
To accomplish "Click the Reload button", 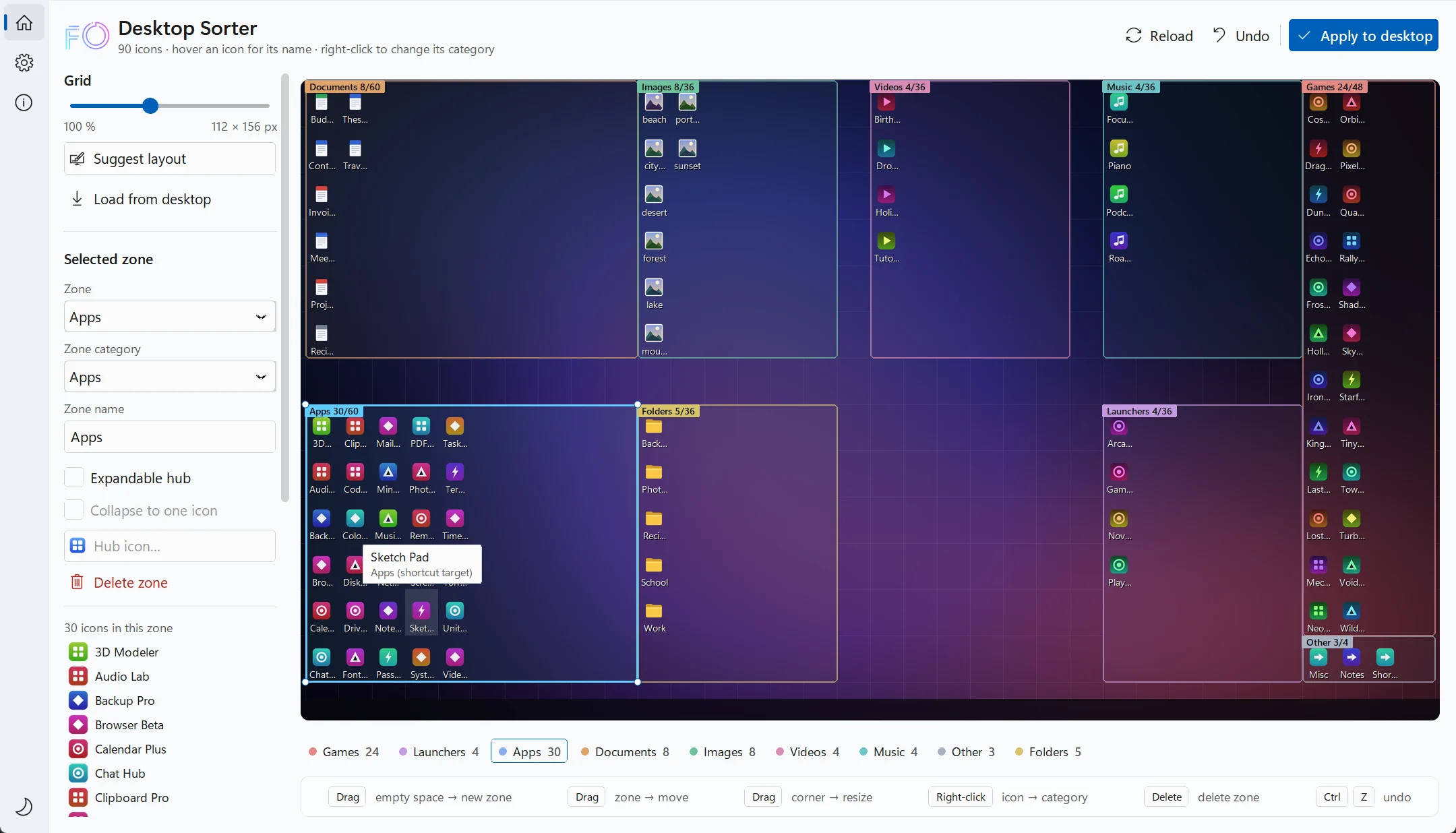I will click(x=1159, y=36).
